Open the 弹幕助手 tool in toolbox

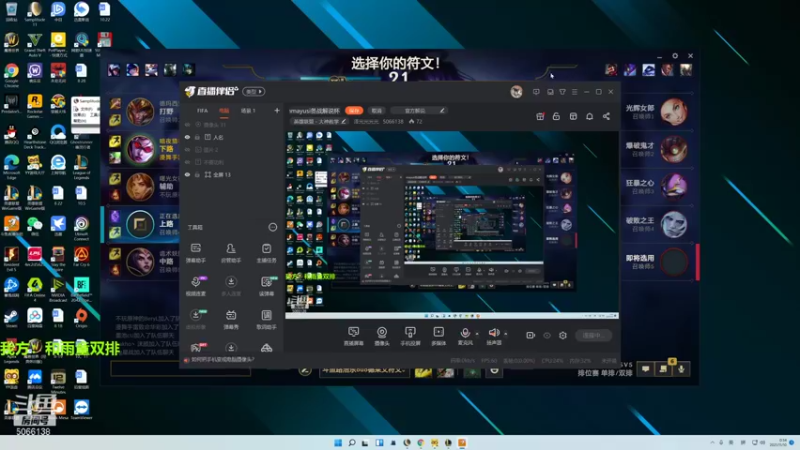pos(195,253)
